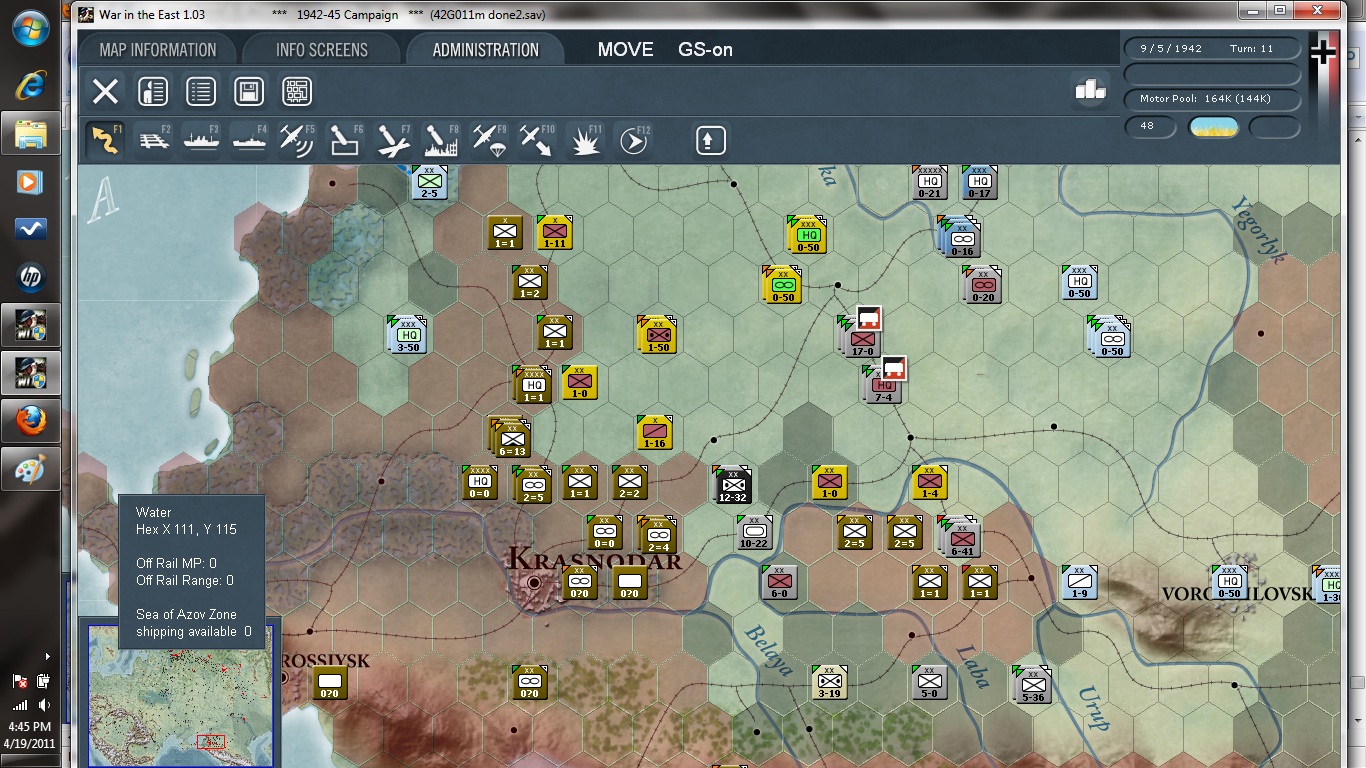This screenshot has height=768, width=1366.
Task: Click the minimap overview
Action: [x=179, y=696]
